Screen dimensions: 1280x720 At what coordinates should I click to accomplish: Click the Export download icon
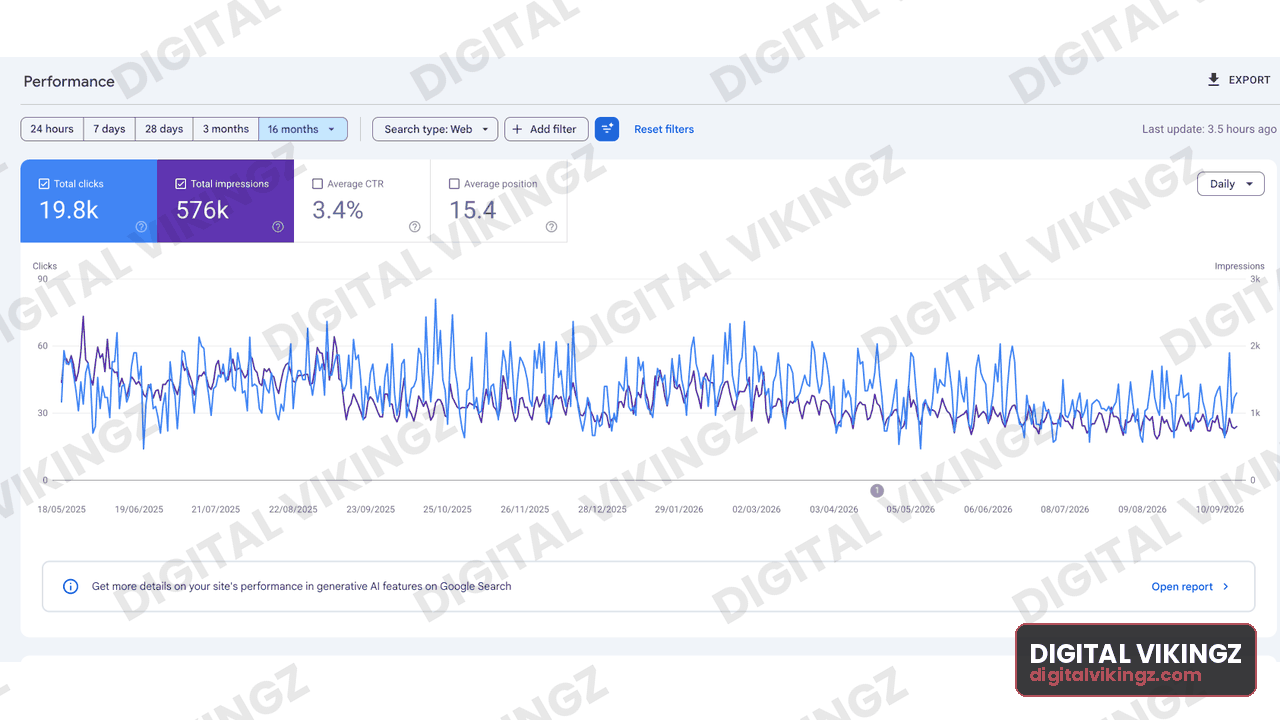point(1214,80)
